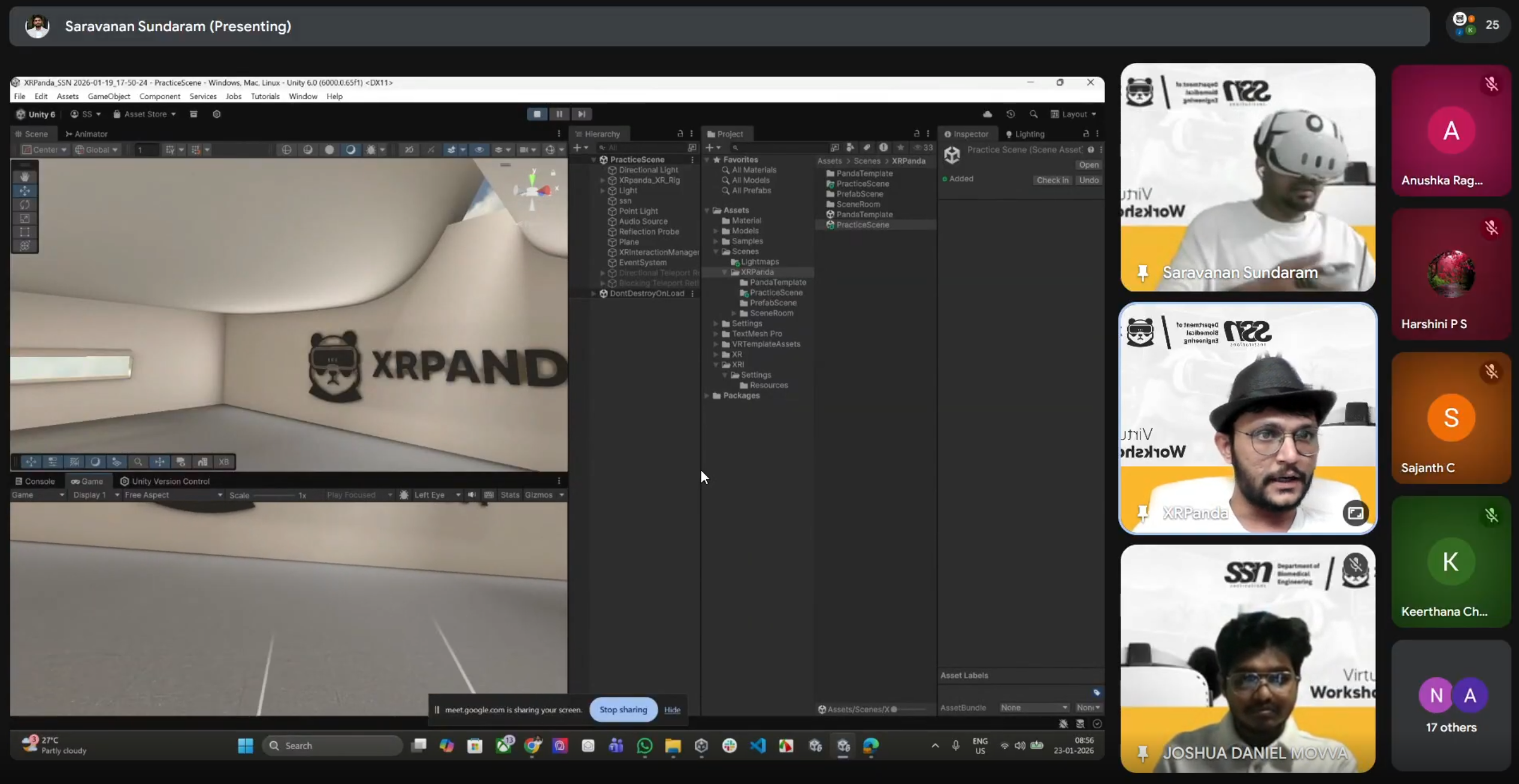Select the Rotate tool in Scene toolbar
The width and height of the screenshot is (1519, 784).
pyautogui.click(x=25, y=205)
